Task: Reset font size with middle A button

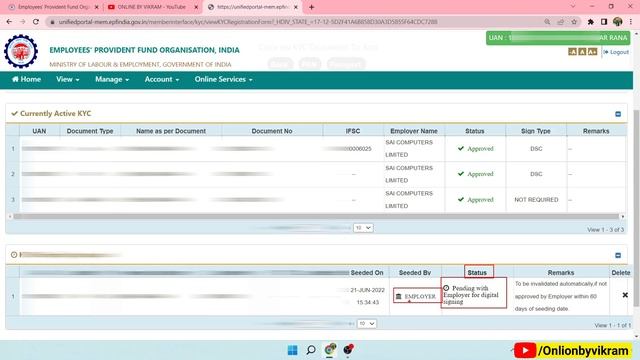Action: [x=582, y=52]
